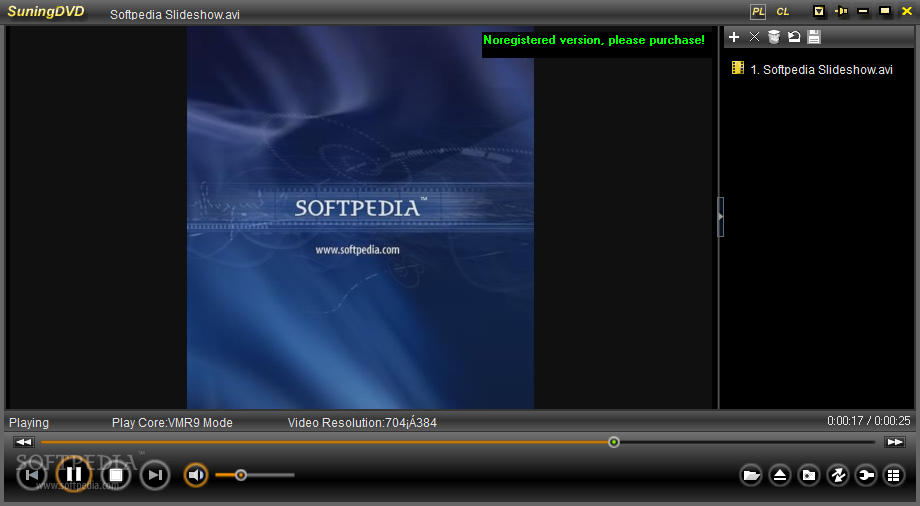
Task: Click the 'Play Core:VMR9 Mode' status text
Action: [172, 423]
